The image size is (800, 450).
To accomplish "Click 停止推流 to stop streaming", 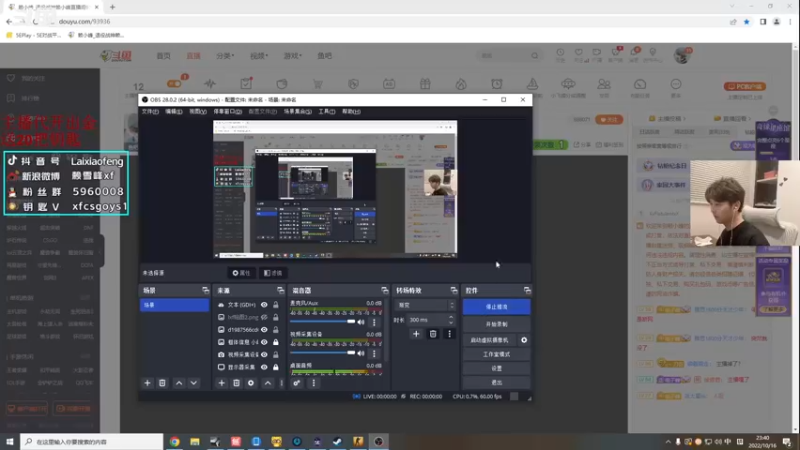I will [x=496, y=307].
